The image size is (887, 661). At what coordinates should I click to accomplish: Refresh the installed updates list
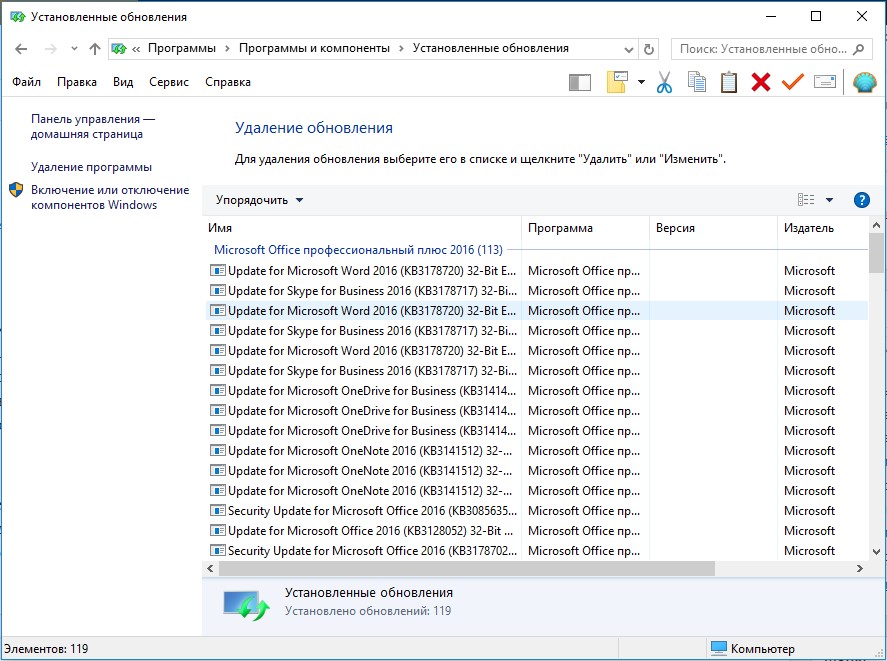point(649,49)
